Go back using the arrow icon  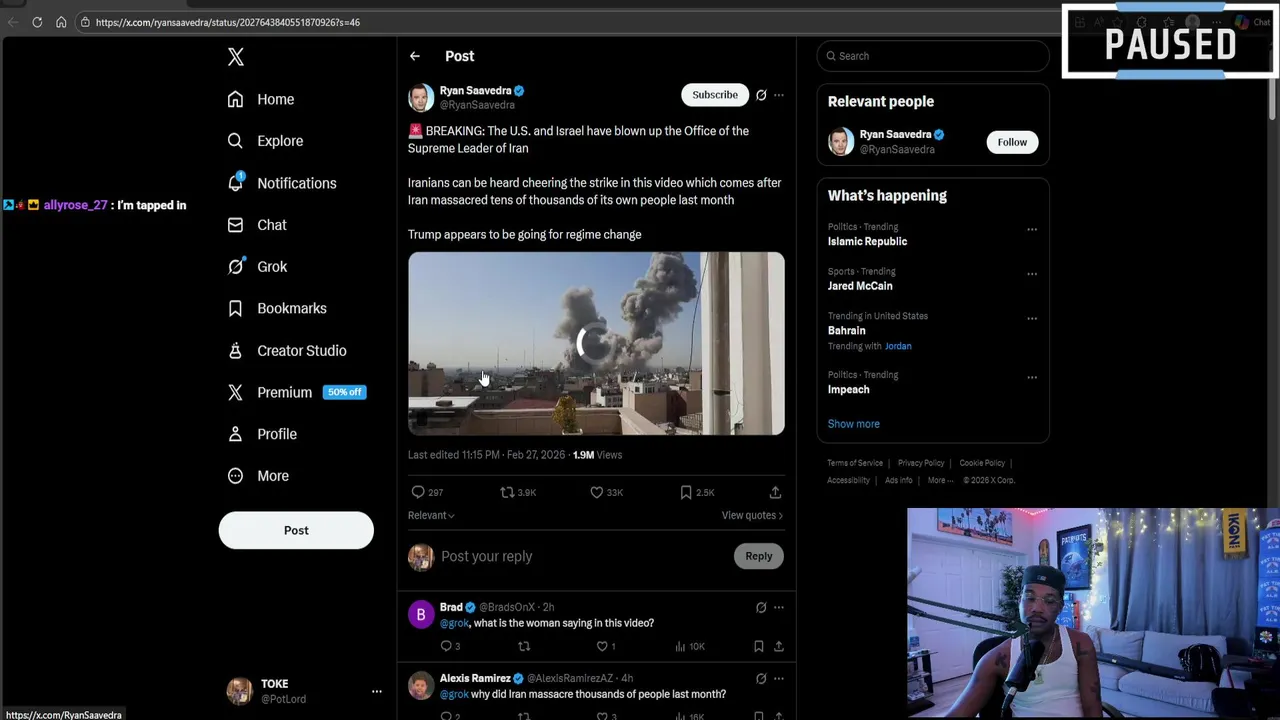coord(415,56)
